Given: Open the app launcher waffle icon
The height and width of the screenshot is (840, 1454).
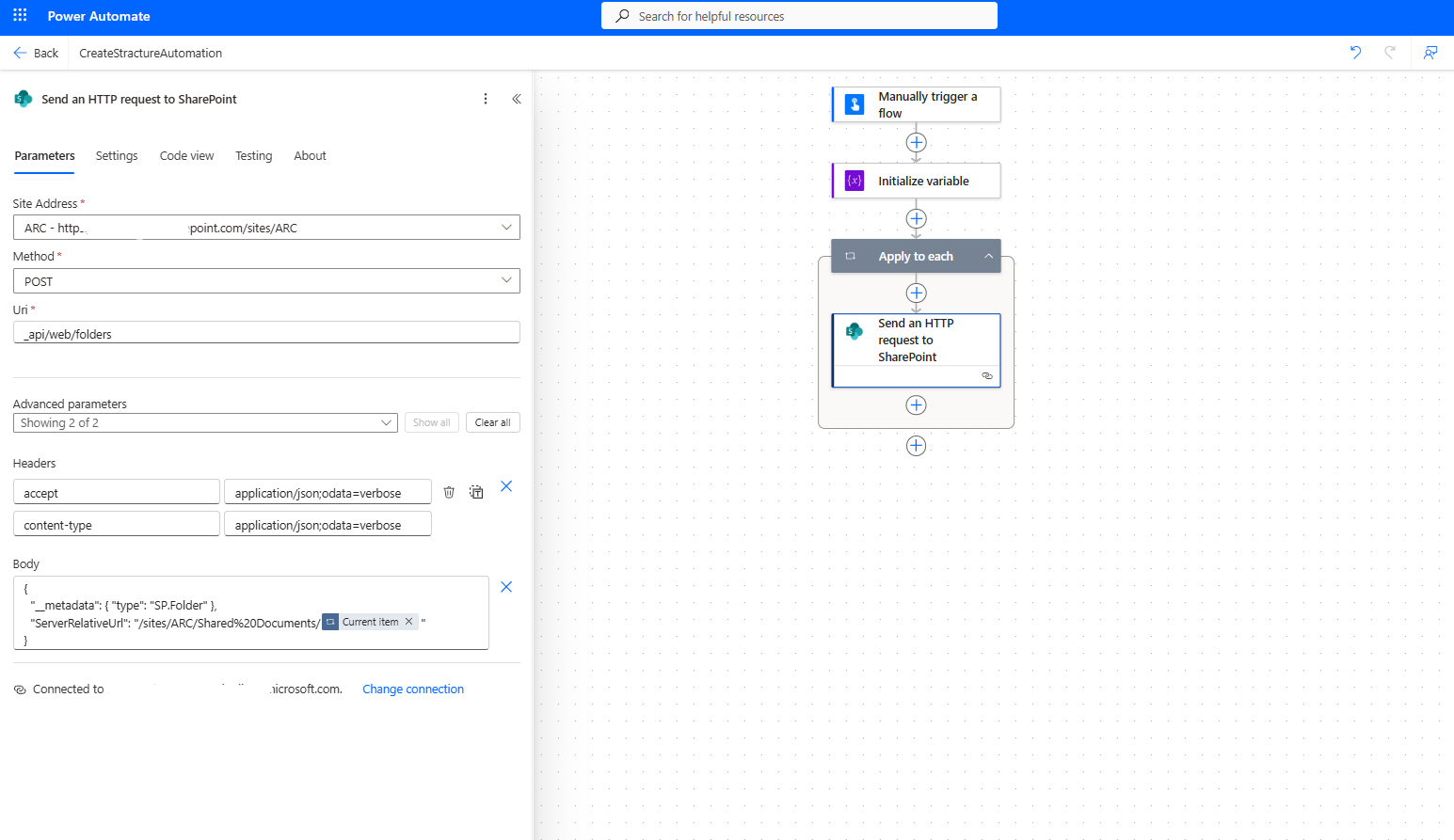Looking at the screenshot, I should pos(20,16).
